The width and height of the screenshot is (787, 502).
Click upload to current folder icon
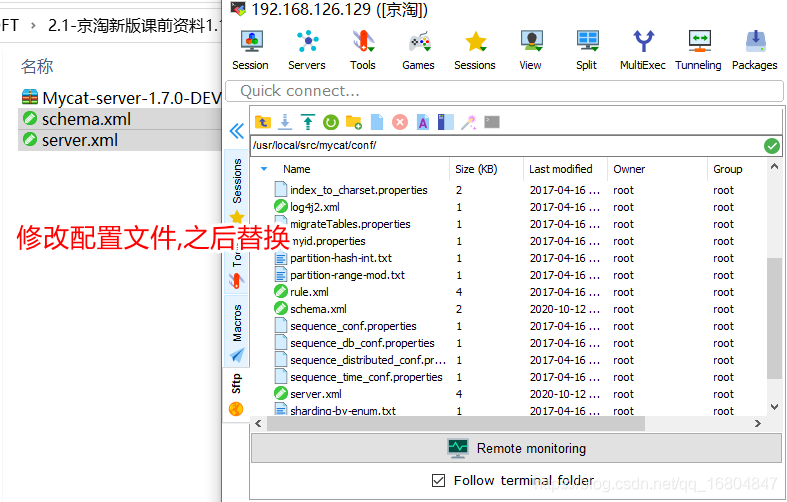308,122
